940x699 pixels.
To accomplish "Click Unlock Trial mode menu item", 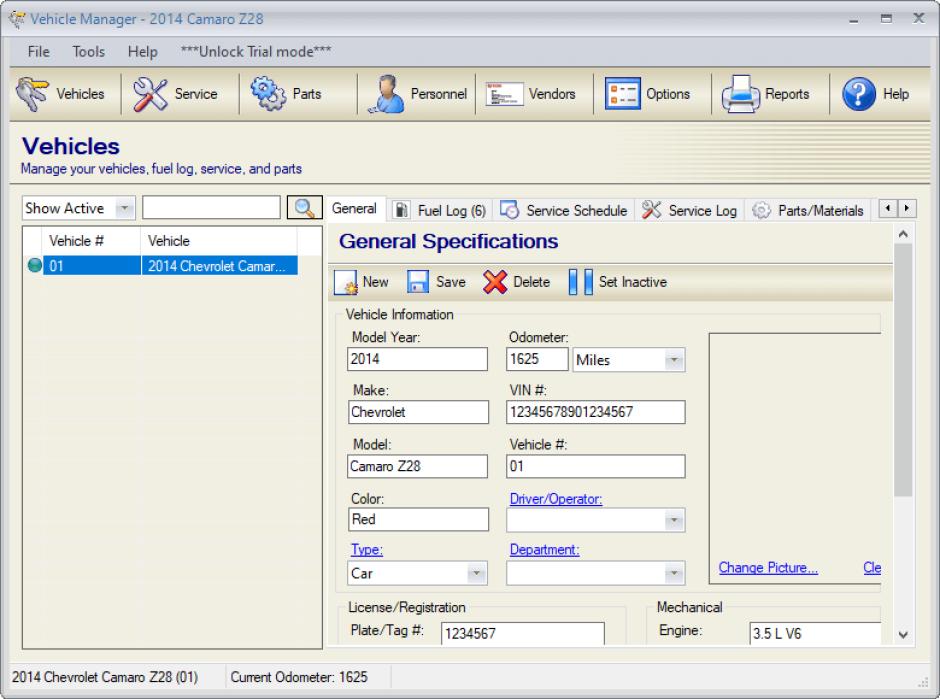I will (256, 52).
